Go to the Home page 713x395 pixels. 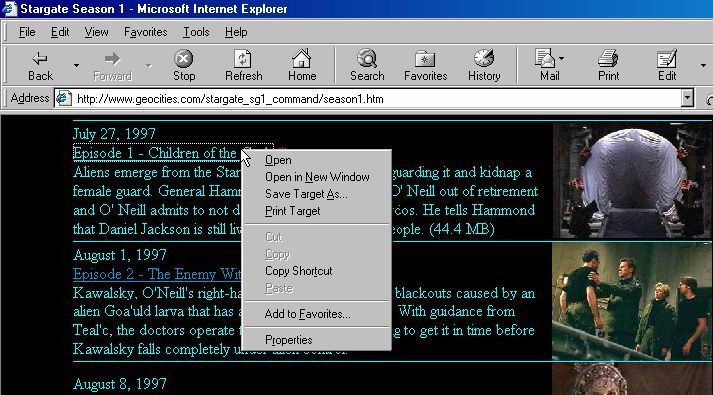pos(302,66)
